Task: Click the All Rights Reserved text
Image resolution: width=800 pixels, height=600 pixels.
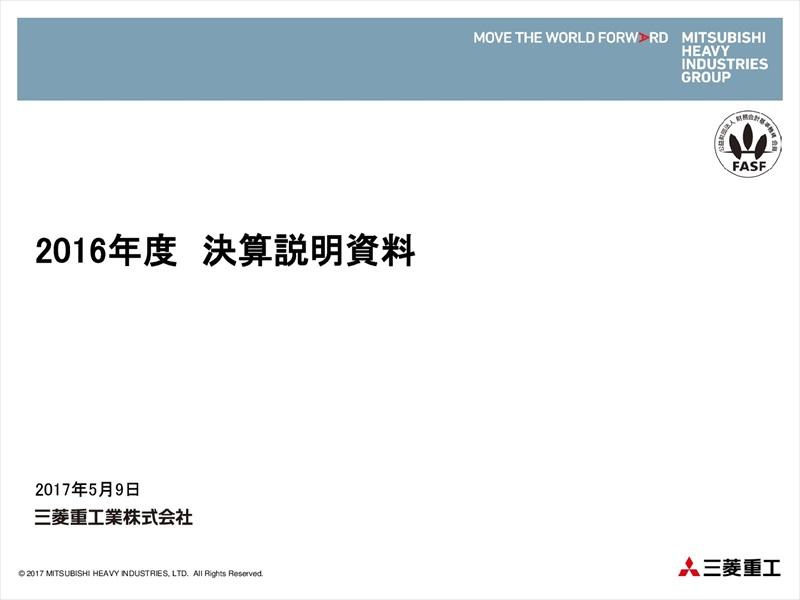Action: (228, 574)
